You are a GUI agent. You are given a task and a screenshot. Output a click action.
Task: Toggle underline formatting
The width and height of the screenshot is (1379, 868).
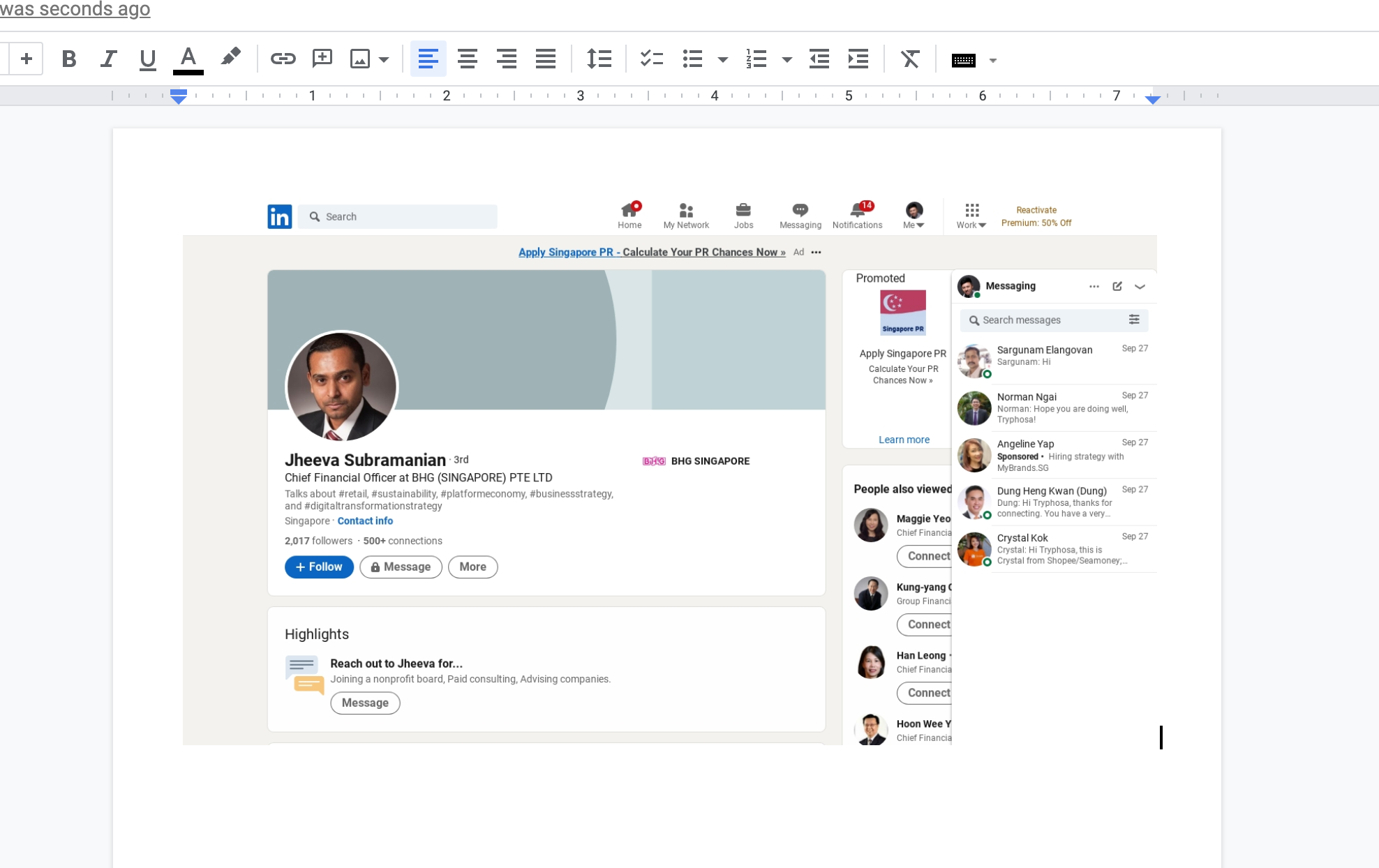click(147, 59)
